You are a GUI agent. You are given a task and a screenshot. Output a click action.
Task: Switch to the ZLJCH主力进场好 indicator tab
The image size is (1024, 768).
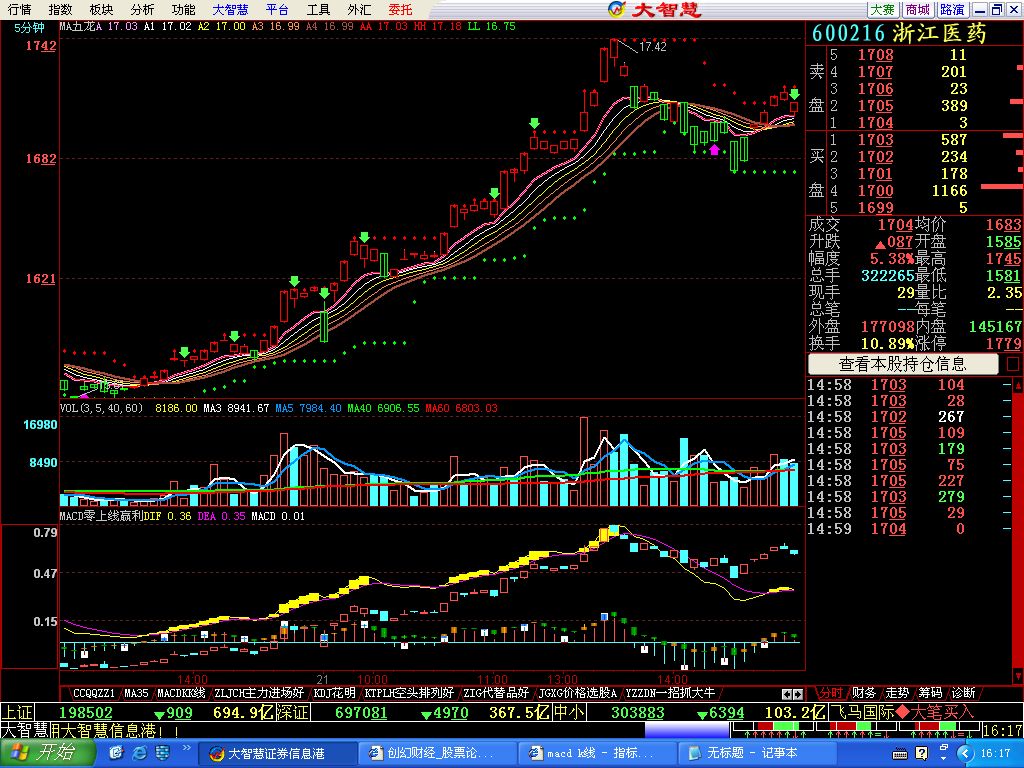point(259,693)
